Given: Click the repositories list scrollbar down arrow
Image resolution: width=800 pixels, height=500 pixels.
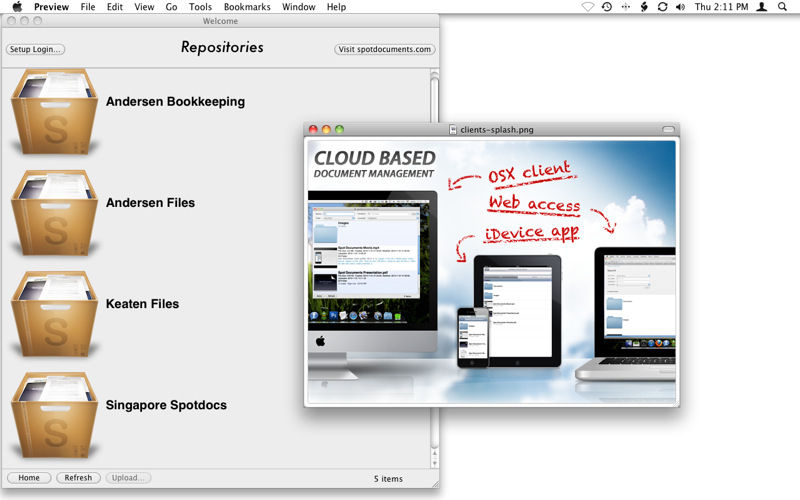Looking at the screenshot, I should click(434, 463).
